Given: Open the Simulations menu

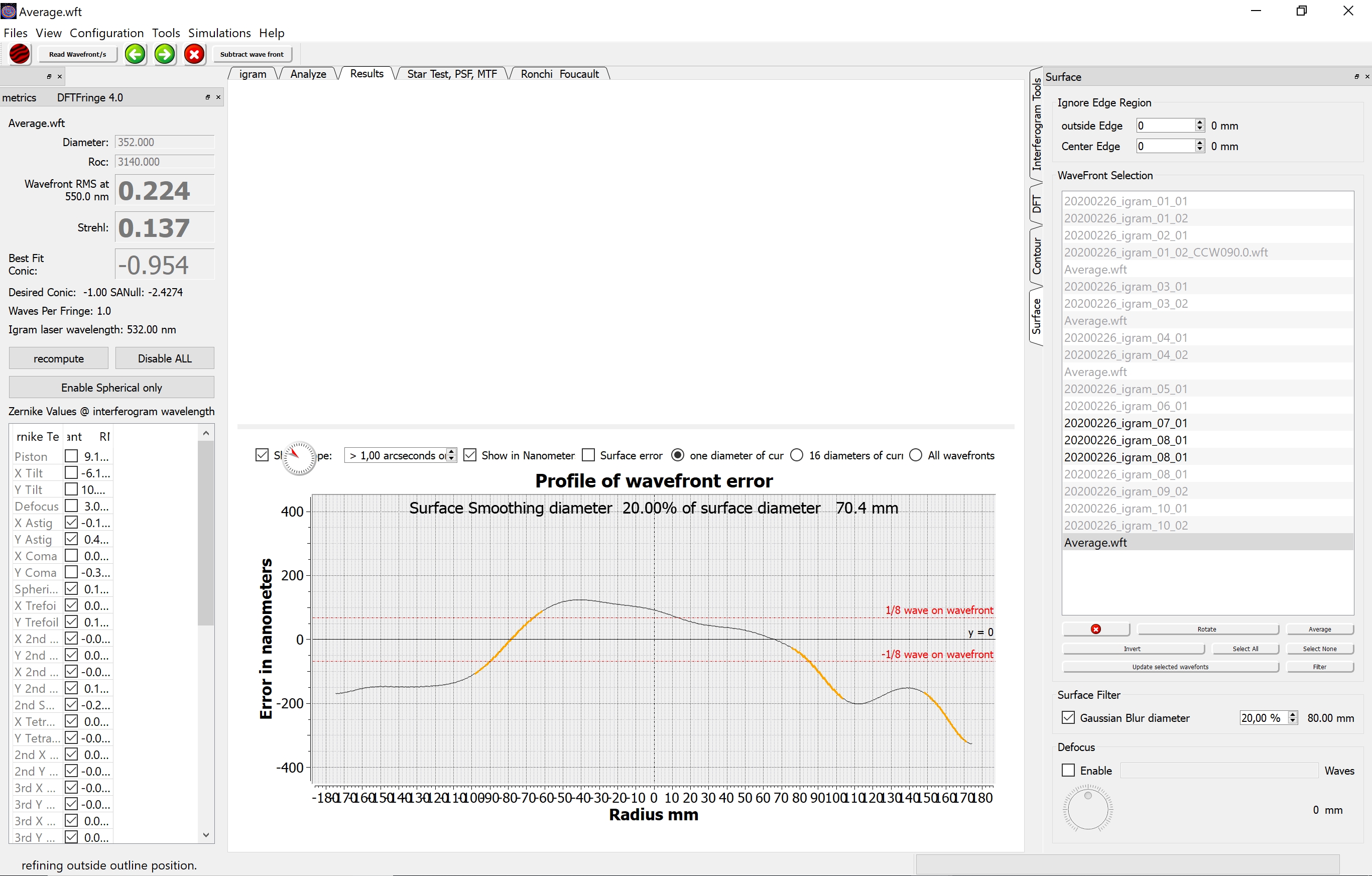Looking at the screenshot, I should click(219, 33).
